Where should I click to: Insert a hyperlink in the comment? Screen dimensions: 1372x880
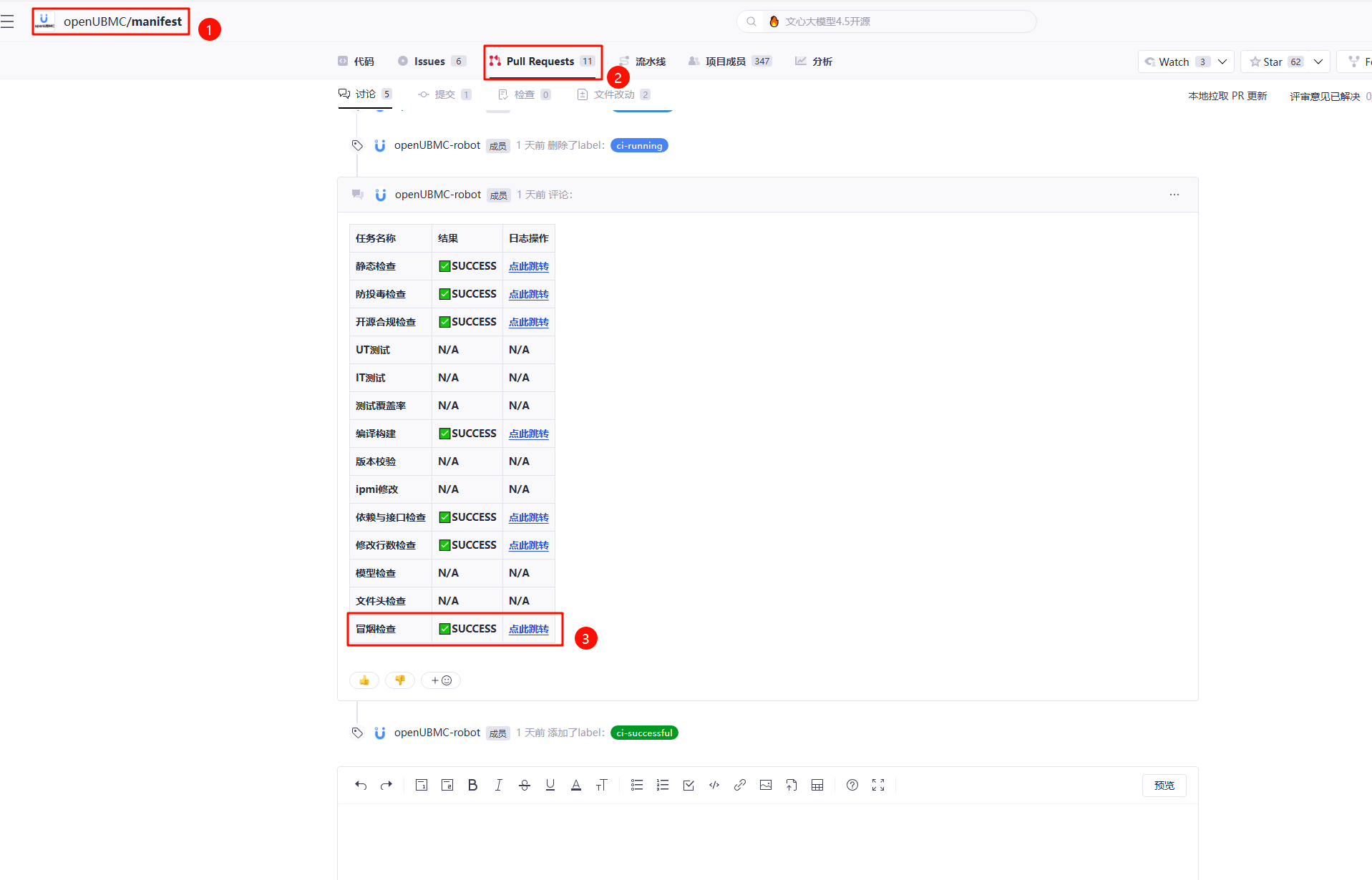740,786
